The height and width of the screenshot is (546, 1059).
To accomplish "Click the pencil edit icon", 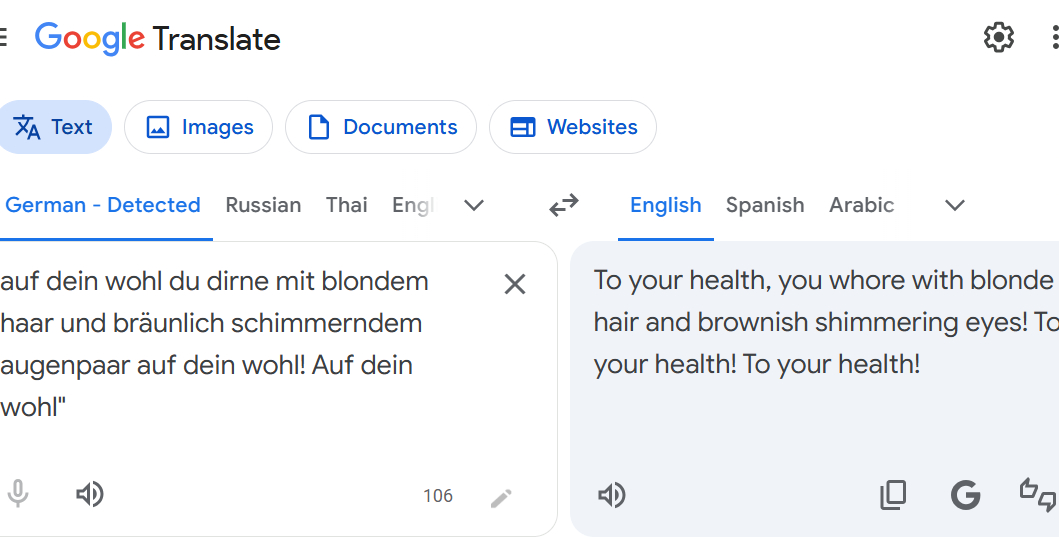I will pos(501,497).
